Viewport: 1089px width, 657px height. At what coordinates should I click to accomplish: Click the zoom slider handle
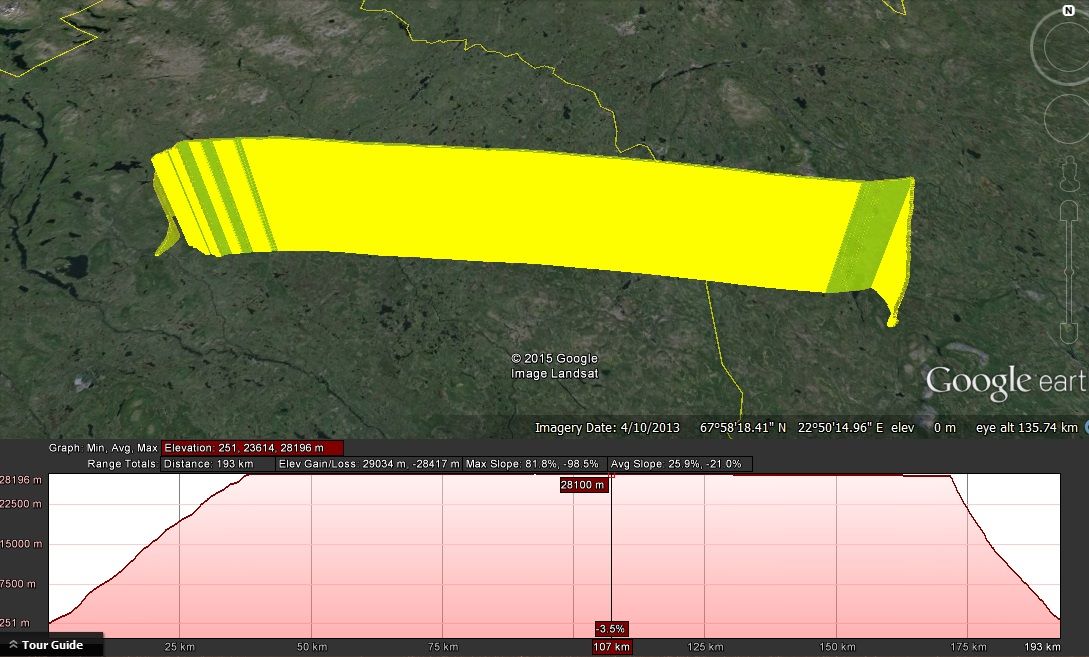[1069, 270]
